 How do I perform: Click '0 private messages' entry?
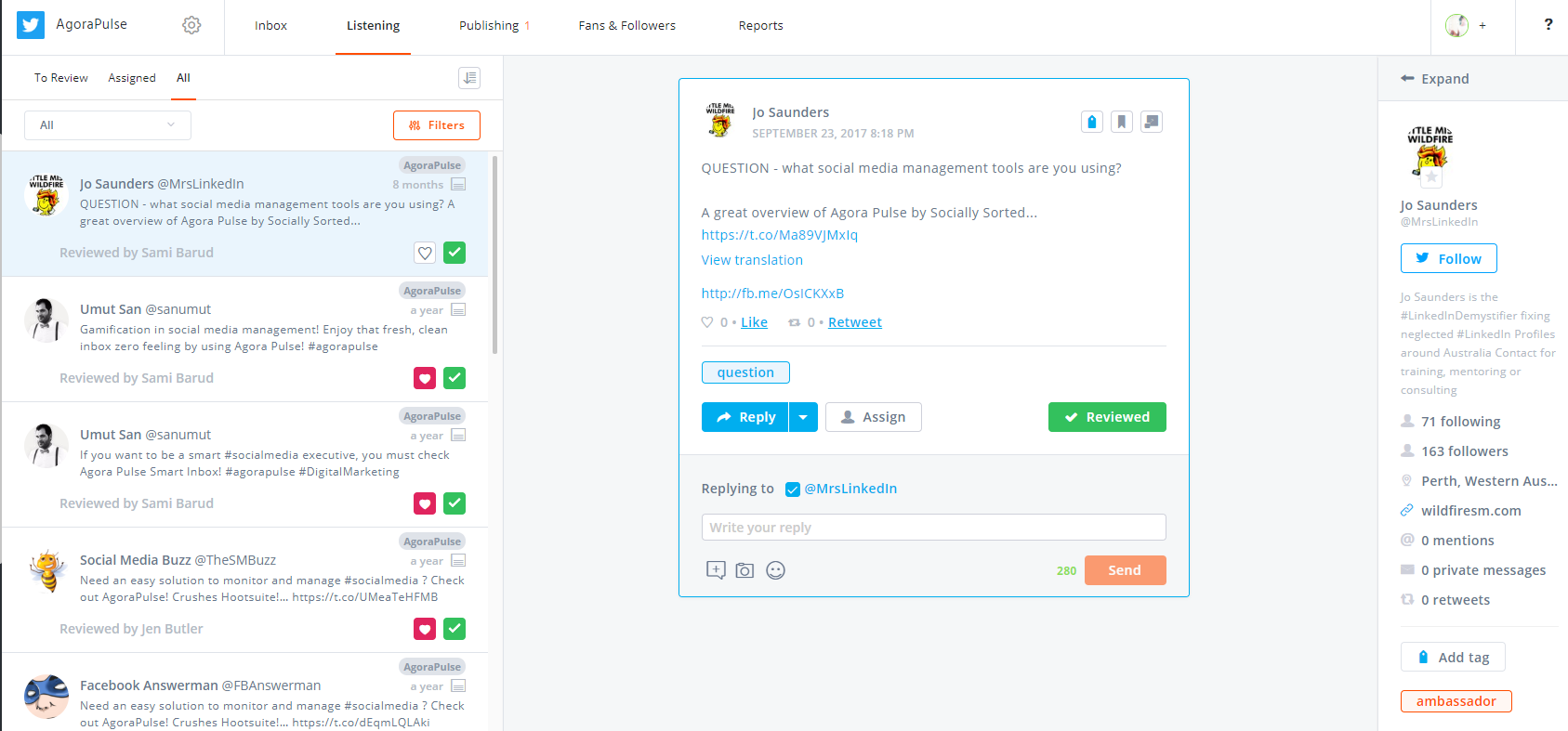(x=1482, y=570)
